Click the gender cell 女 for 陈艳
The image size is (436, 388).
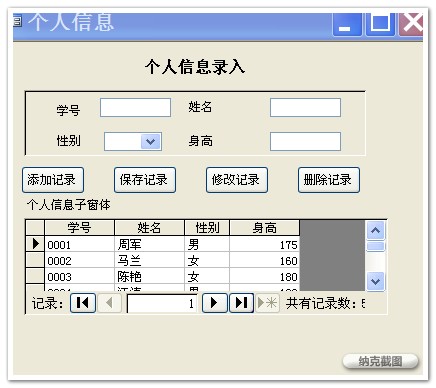point(207,276)
